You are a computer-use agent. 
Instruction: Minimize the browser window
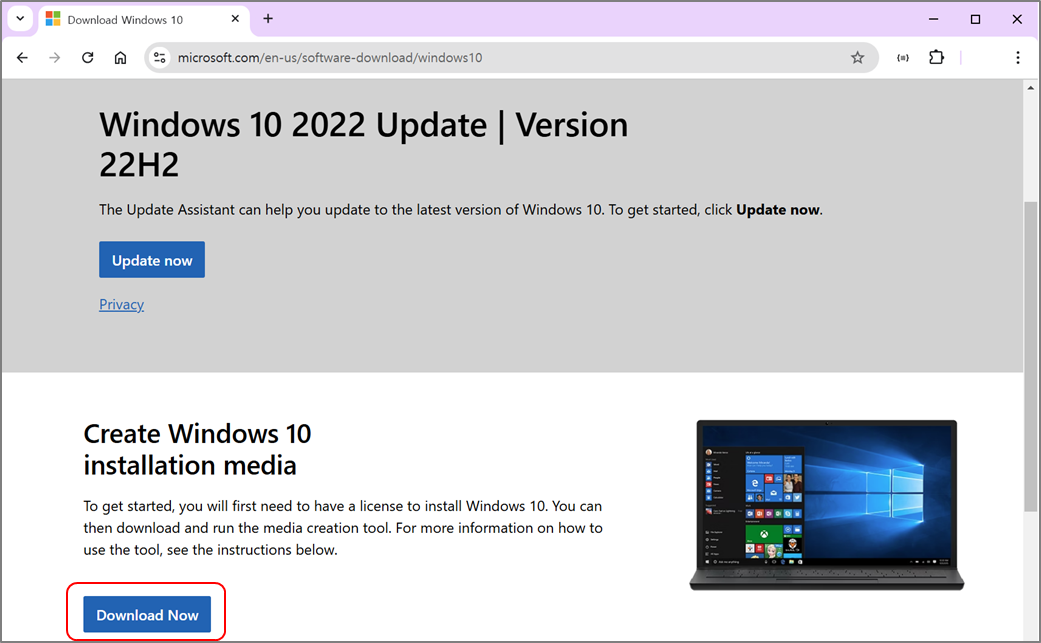[x=933, y=19]
